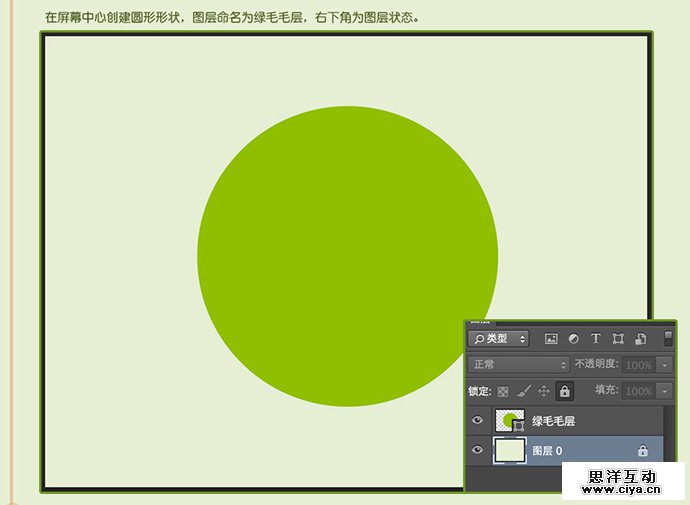The image size is (690, 505).
Task: Click the 图层 0 layer thumbnail
Action: click(x=510, y=451)
